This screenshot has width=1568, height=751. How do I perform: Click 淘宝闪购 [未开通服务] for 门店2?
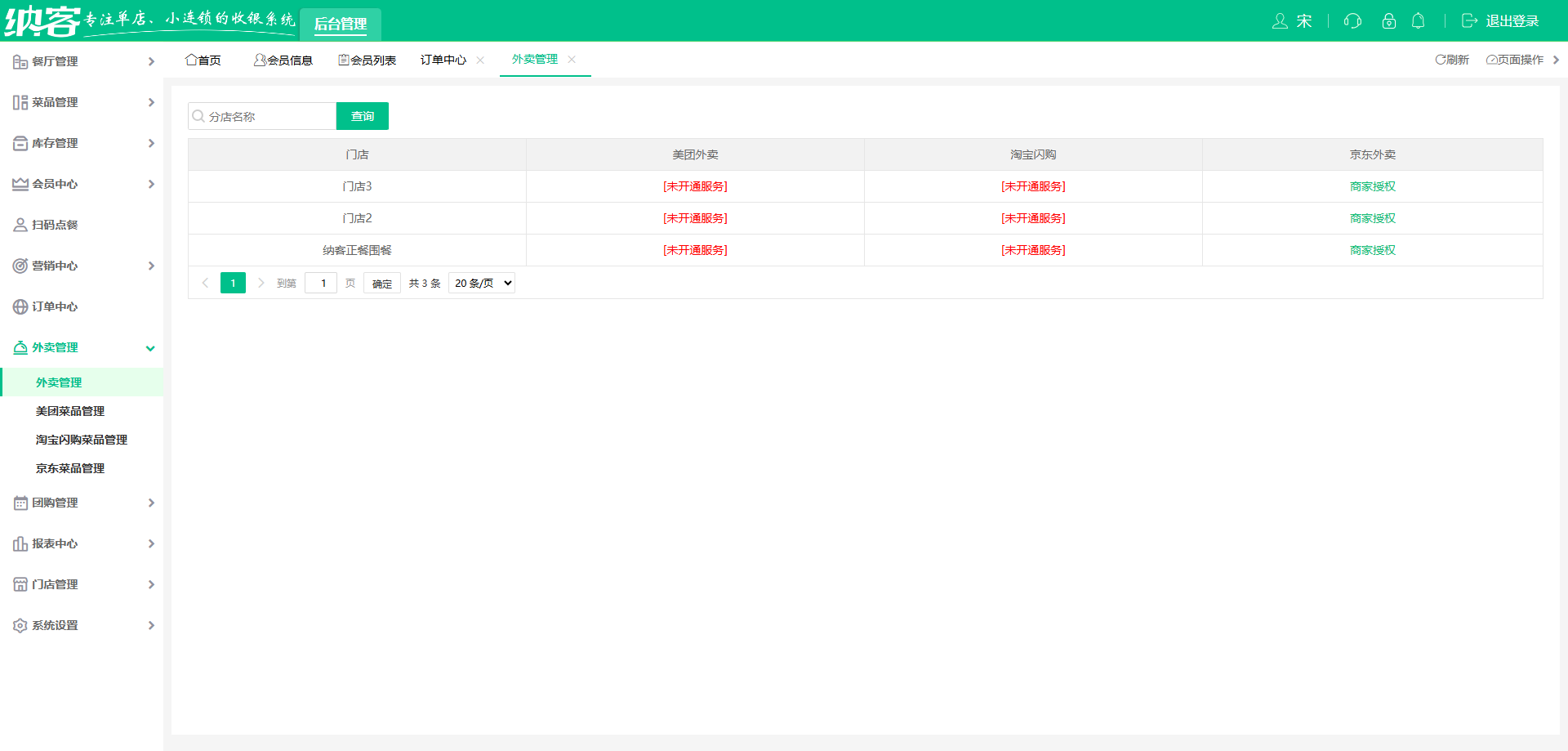coord(1033,218)
